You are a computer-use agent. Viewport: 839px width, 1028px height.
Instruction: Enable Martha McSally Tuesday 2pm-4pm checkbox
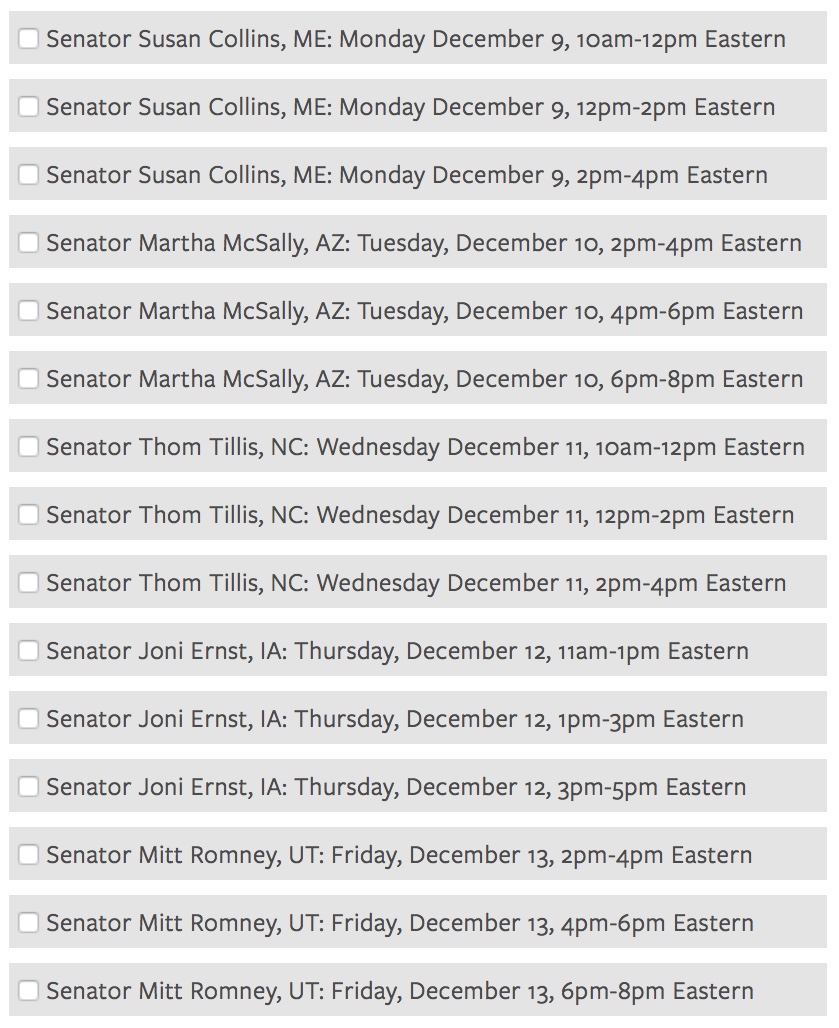point(28,243)
